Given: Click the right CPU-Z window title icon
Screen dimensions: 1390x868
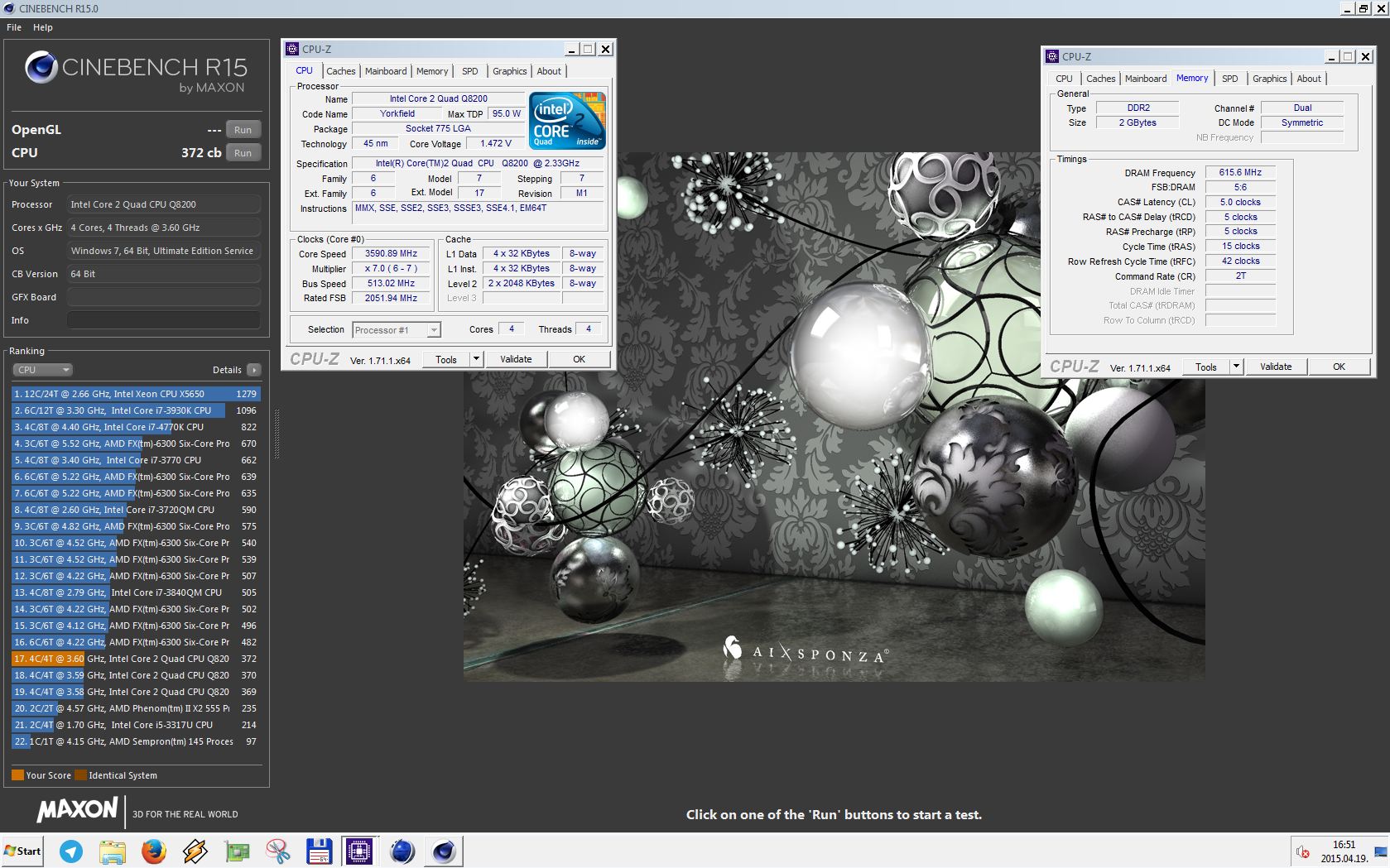Looking at the screenshot, I should (1052, 56).
